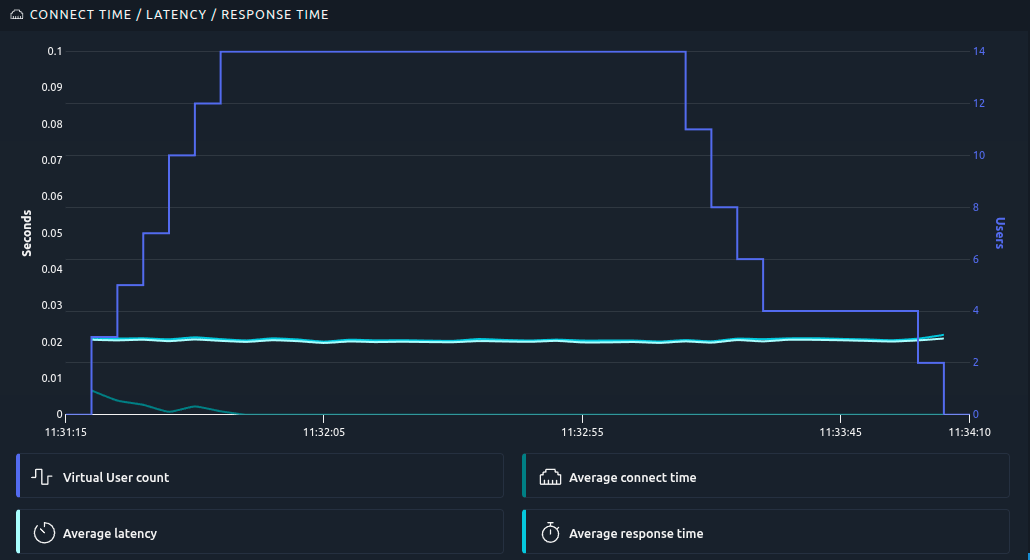Viewport: 1030px width, 560px height.
Task: Click the 2 users axis value
Action: 975,362
